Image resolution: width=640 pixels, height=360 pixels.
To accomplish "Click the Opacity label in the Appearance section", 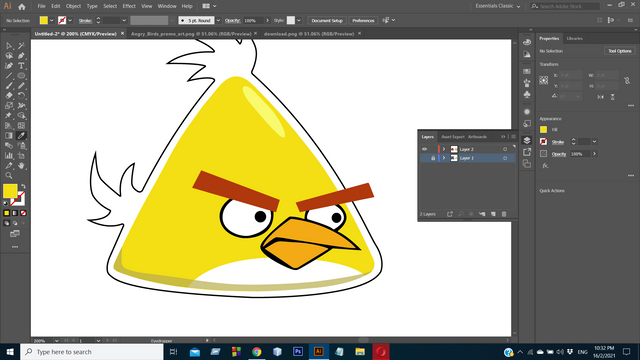I will tap(559, 154).
